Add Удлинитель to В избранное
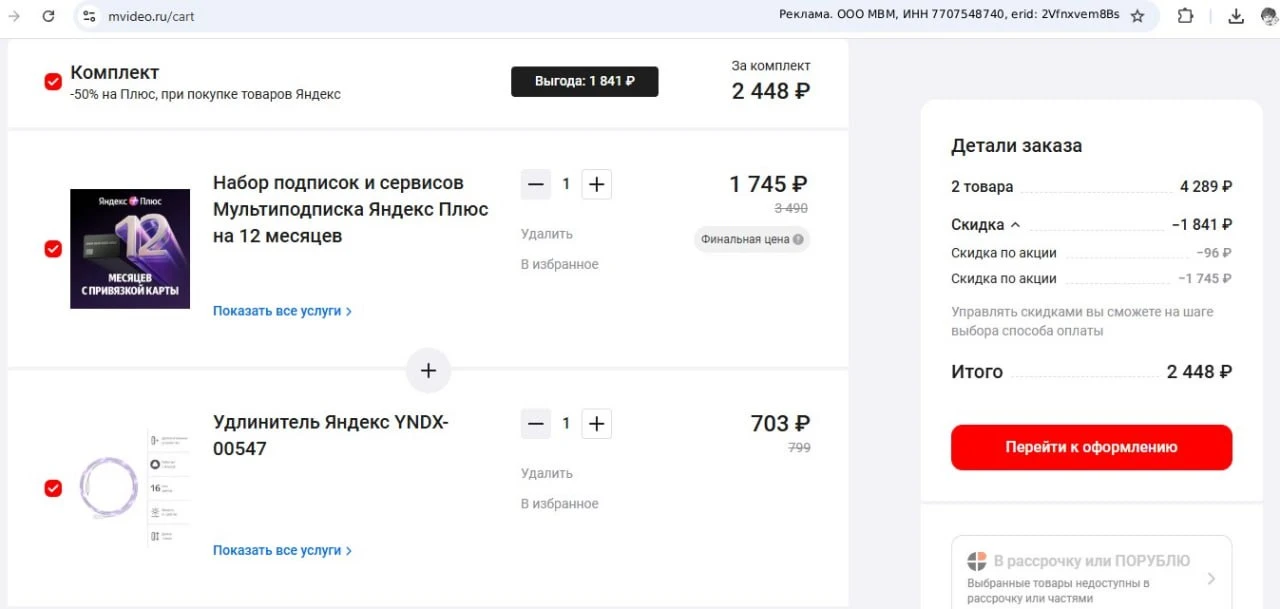The width and height of the screenshot is (1280, 609). [x=560, y=504]
